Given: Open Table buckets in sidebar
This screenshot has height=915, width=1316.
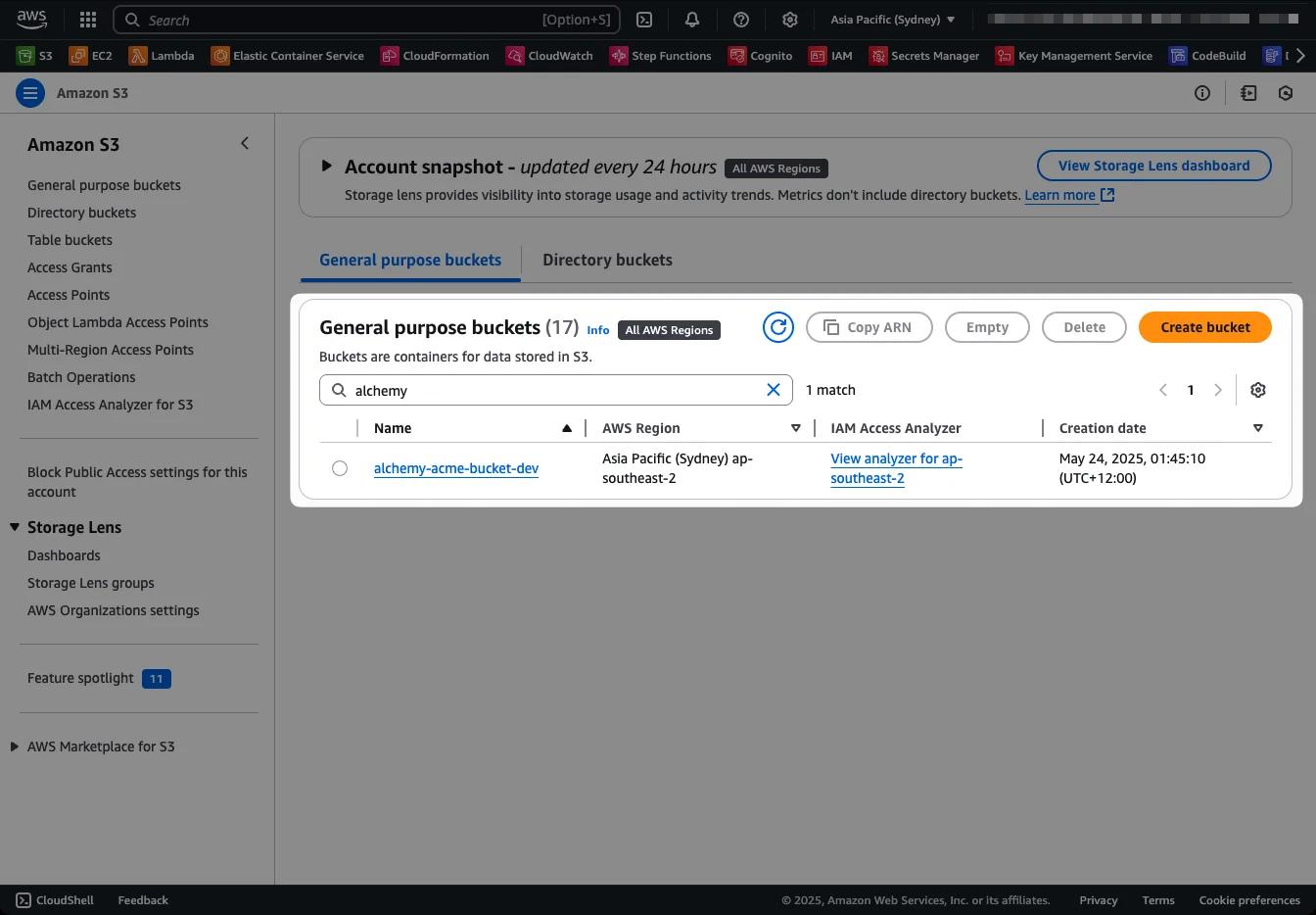Looking at the screenshot, I should pyautogui.click(x=70, y=240).
